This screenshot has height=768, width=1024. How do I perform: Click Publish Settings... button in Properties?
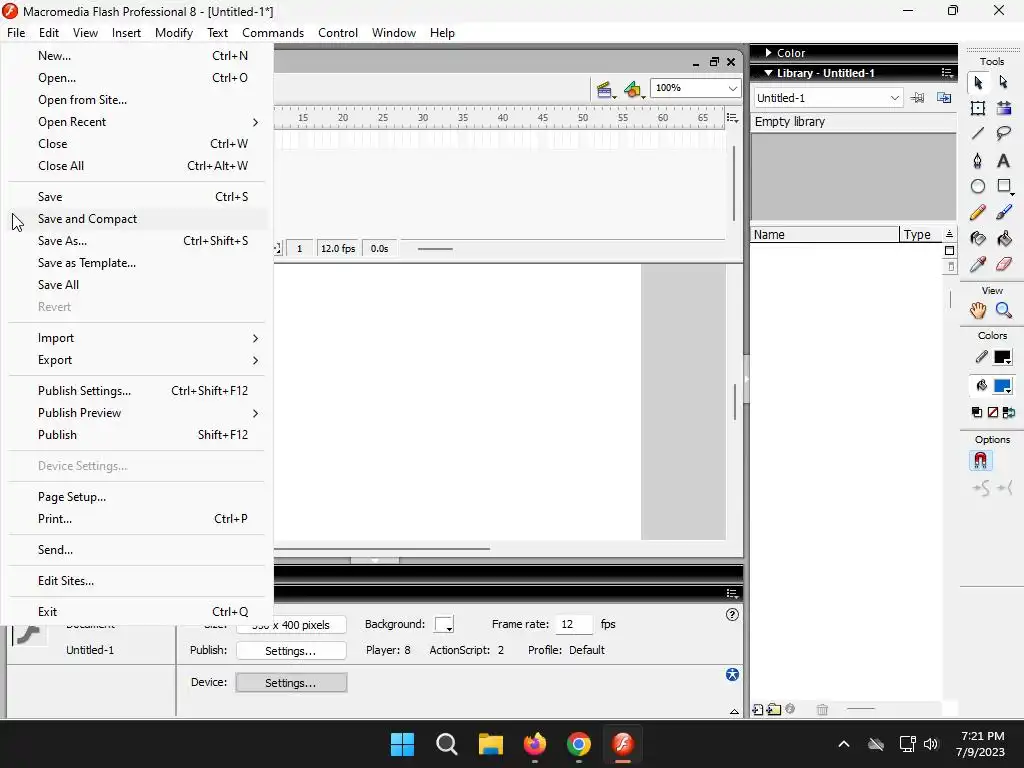pos(291,651)
